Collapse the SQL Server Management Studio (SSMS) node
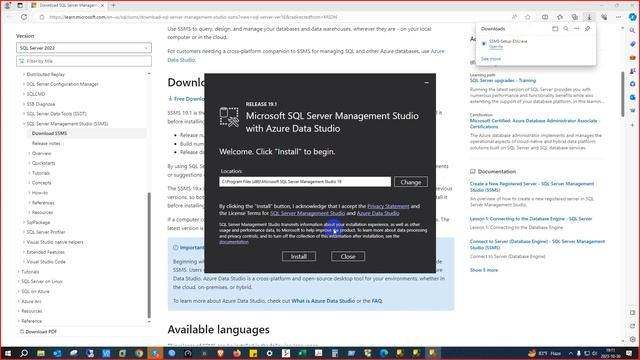 24,124
